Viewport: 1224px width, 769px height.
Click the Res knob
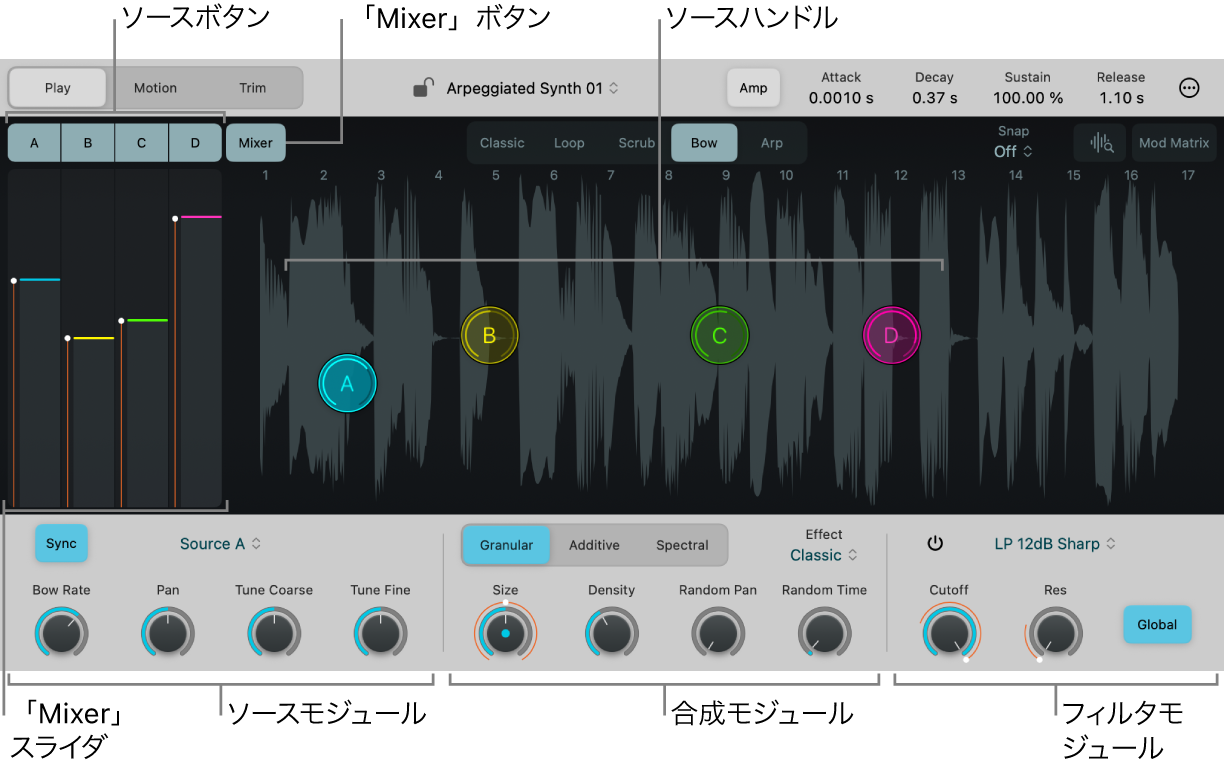[1055, 633]
